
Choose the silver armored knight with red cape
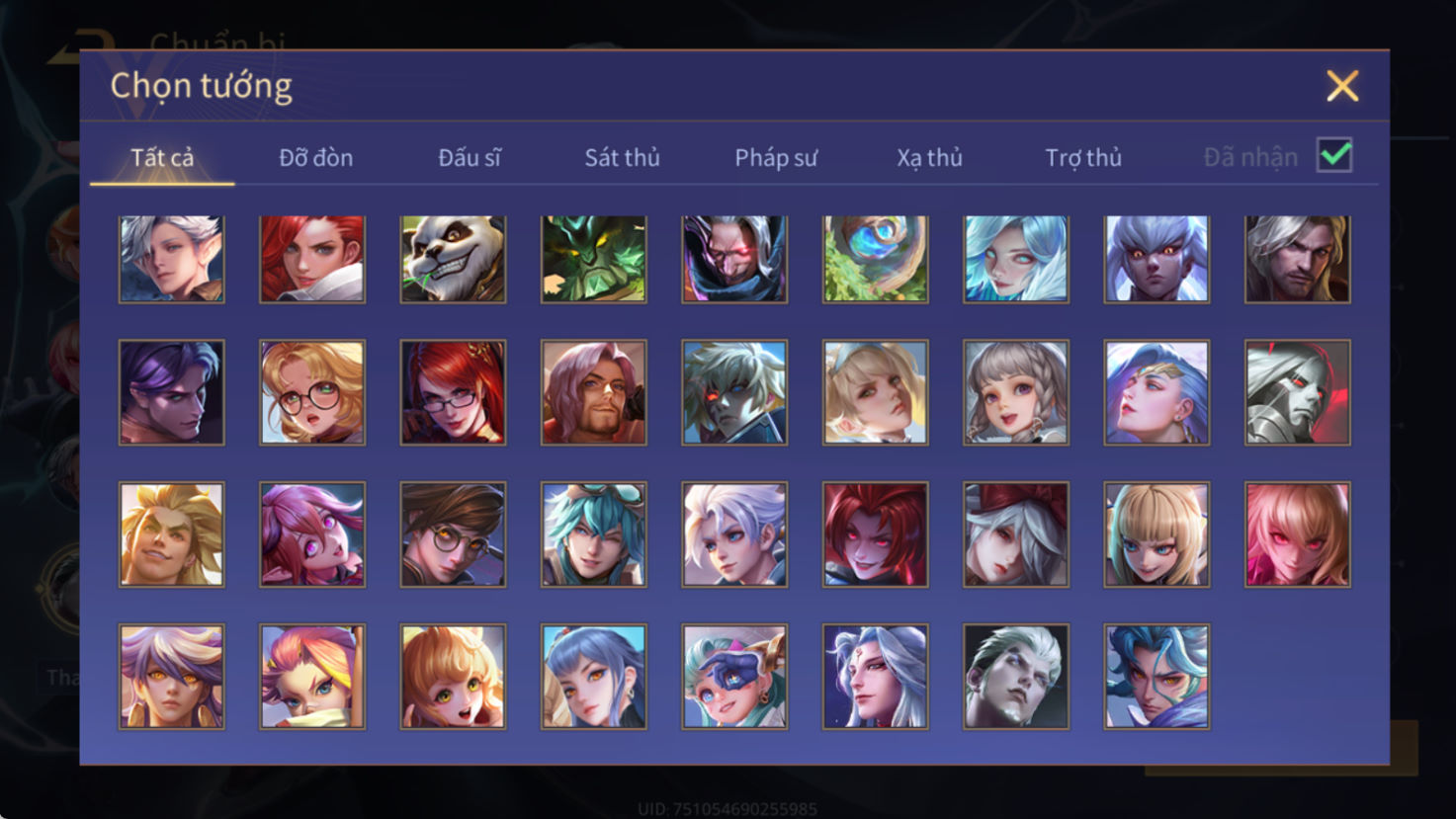[1297, 392]
